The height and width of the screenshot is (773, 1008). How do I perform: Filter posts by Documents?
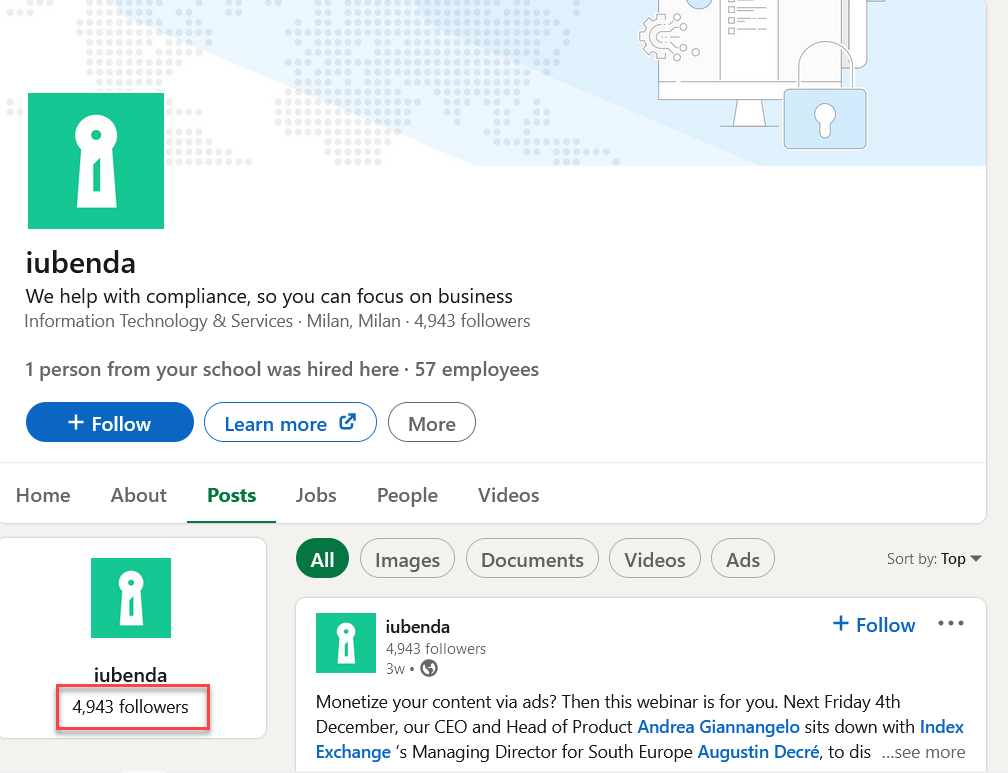[532, 559]
